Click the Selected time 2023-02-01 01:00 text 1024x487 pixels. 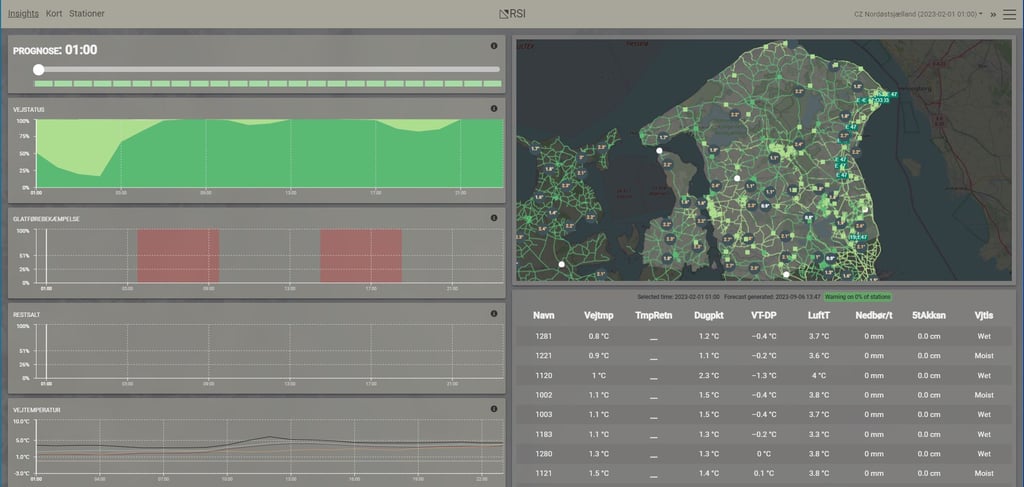coord(679,297)
